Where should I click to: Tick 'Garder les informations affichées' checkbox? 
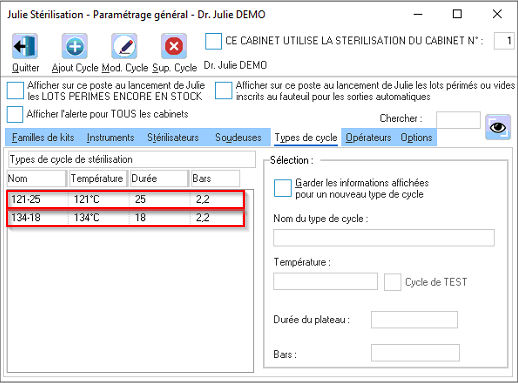283,188
